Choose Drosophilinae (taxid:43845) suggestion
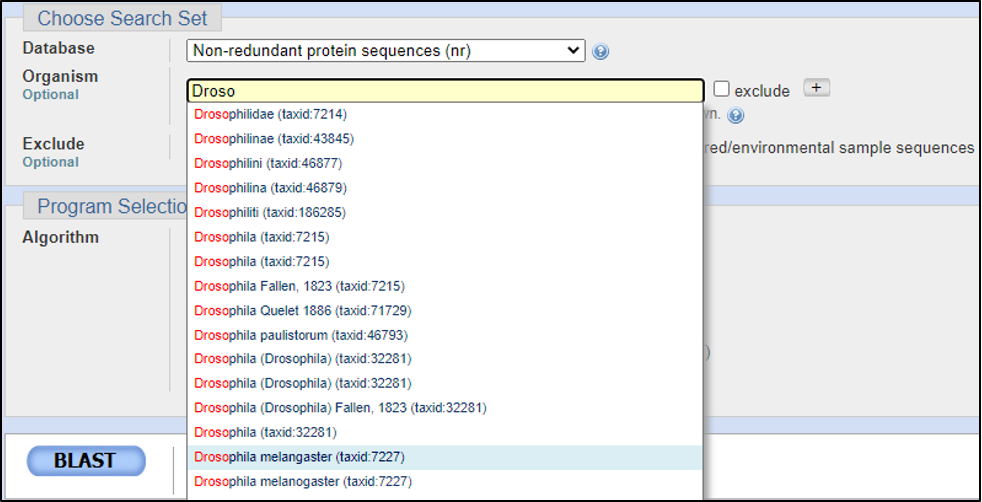 click(273, 138)
